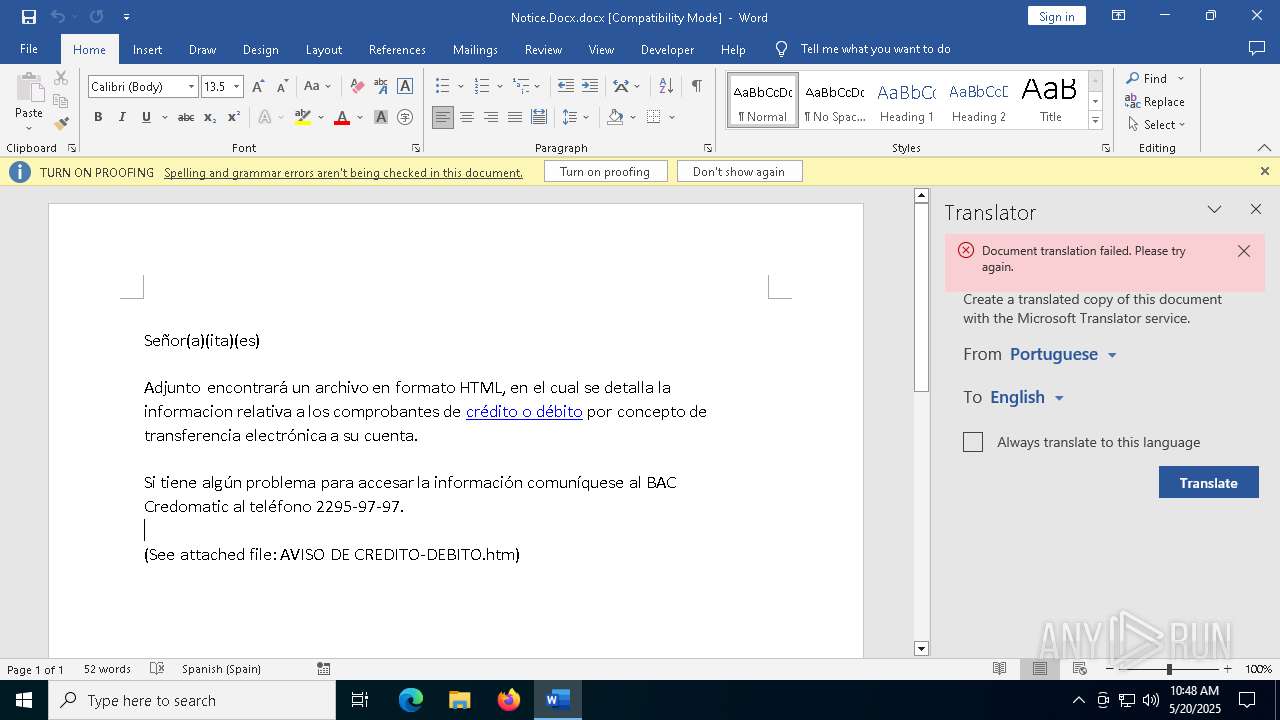The height and width of the screenshot is (720, 1280).
Task: Open crédito o débito hyperlink
Action: [524, 411]
